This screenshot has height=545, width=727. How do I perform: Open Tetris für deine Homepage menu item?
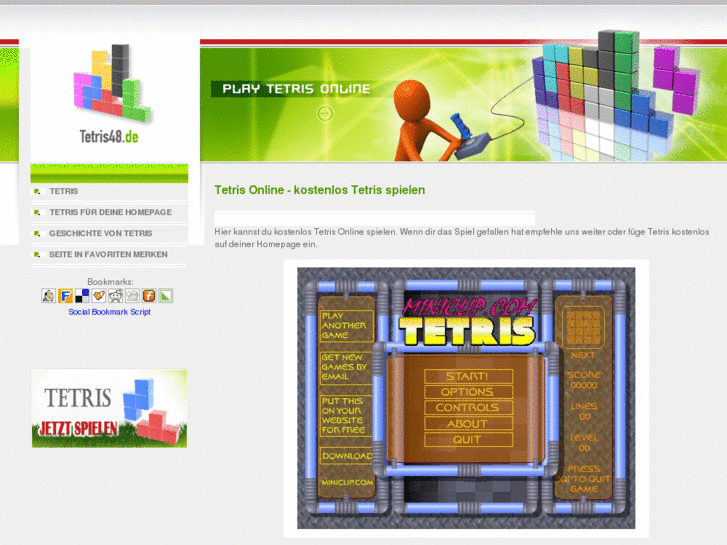point(110,212)
